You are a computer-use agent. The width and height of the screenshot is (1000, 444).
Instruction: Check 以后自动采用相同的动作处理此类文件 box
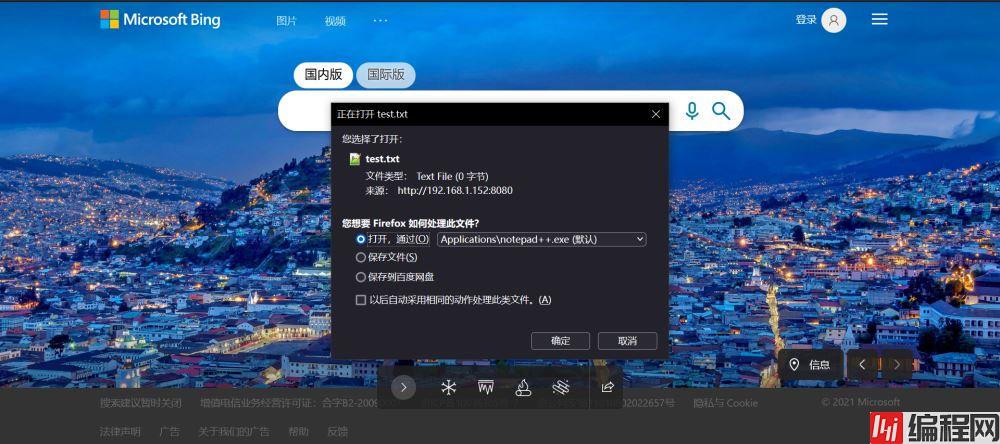(x=361, y=300)
